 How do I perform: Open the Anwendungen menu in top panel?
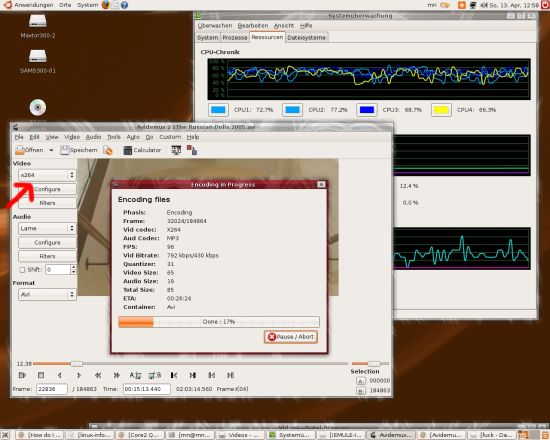tap(34, 5)
